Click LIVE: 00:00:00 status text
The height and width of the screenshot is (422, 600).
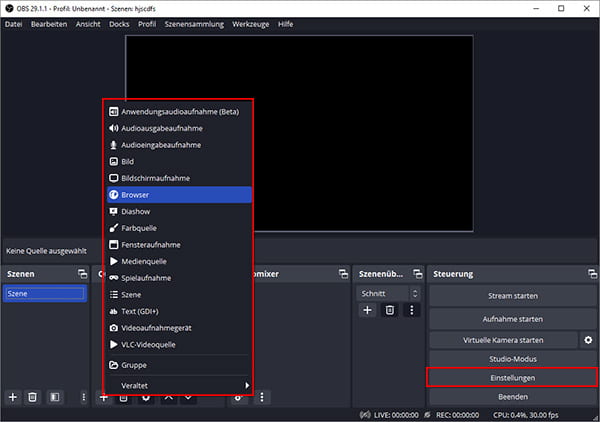(396, 415)
